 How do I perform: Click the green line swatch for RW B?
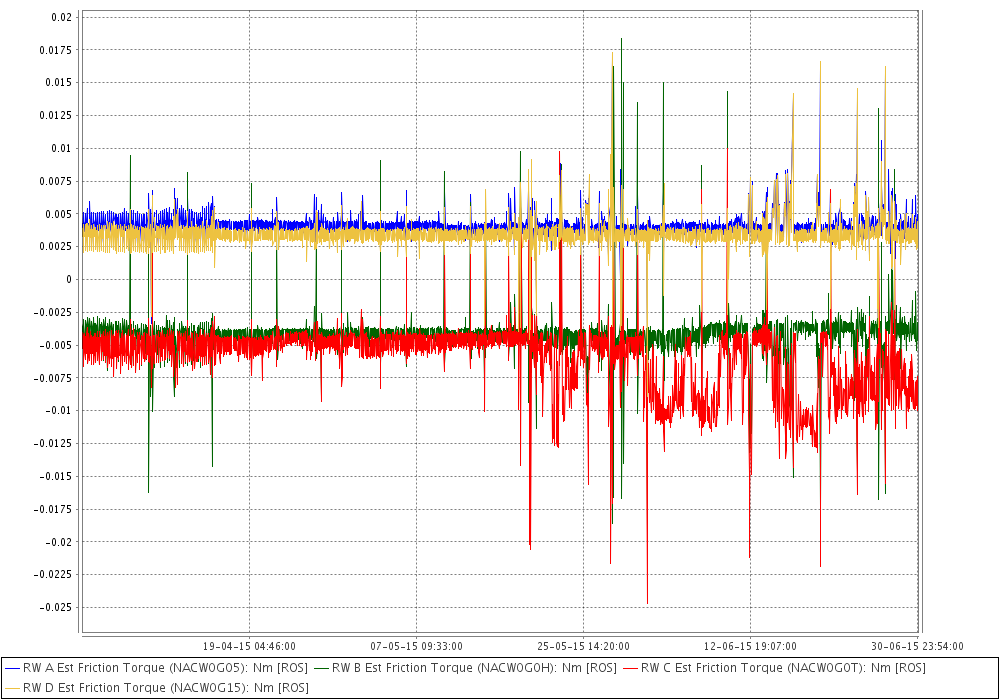point(321,669)
